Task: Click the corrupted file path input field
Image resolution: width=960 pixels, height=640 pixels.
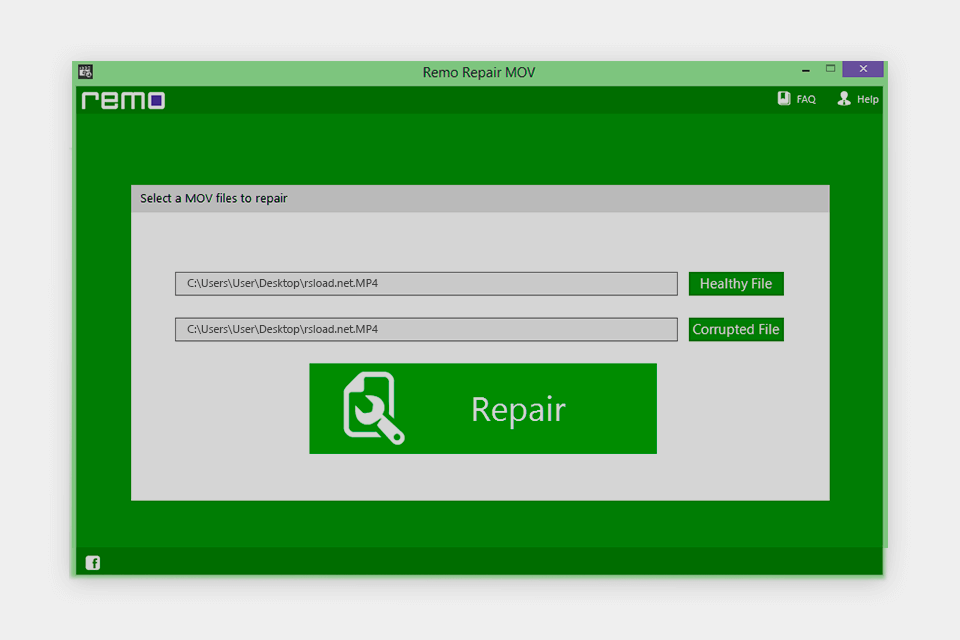Action: [x=425, y=329]
